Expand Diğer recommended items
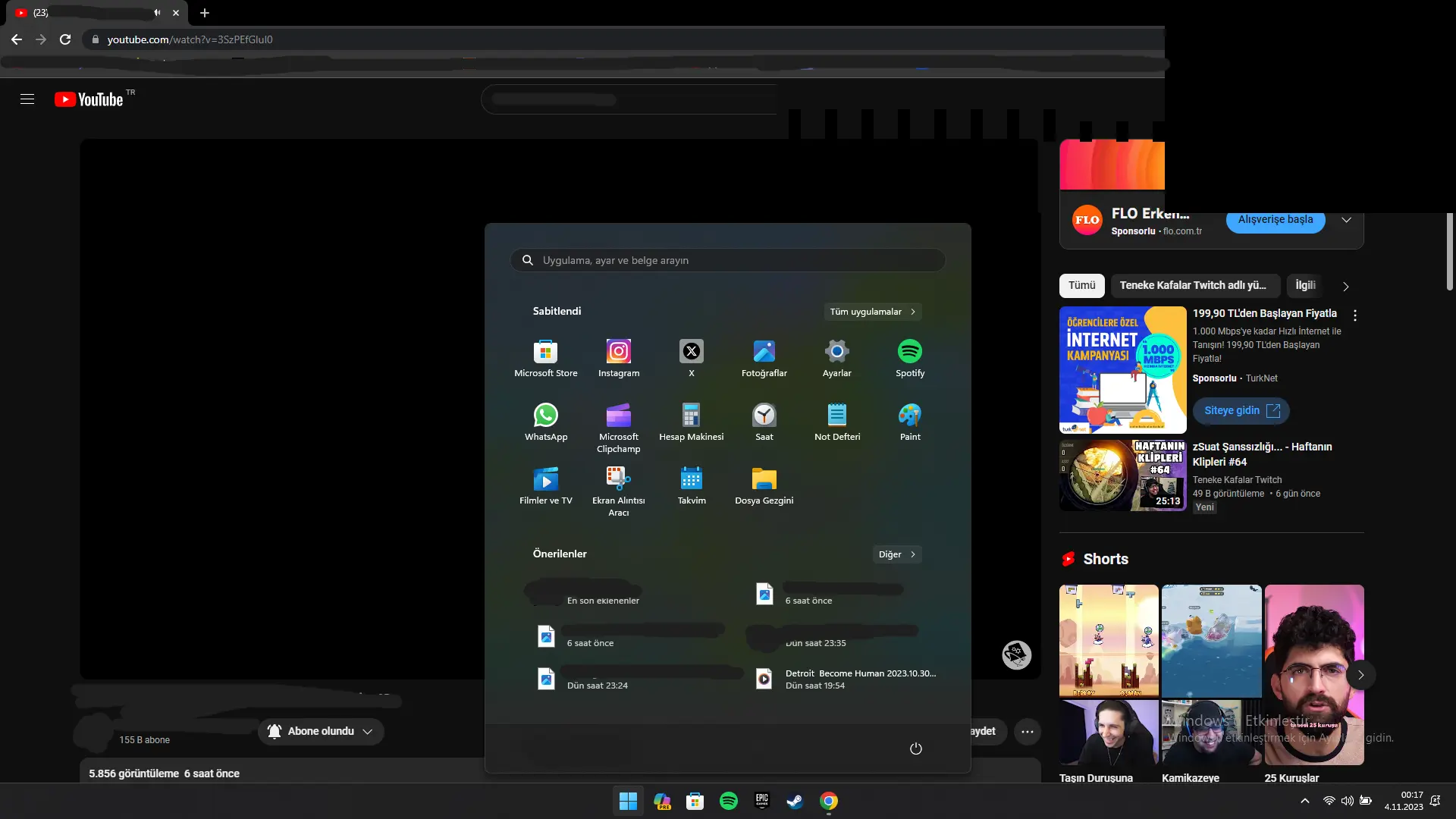The width and height of the screenshot is (1456, 819). pos(896,554)
